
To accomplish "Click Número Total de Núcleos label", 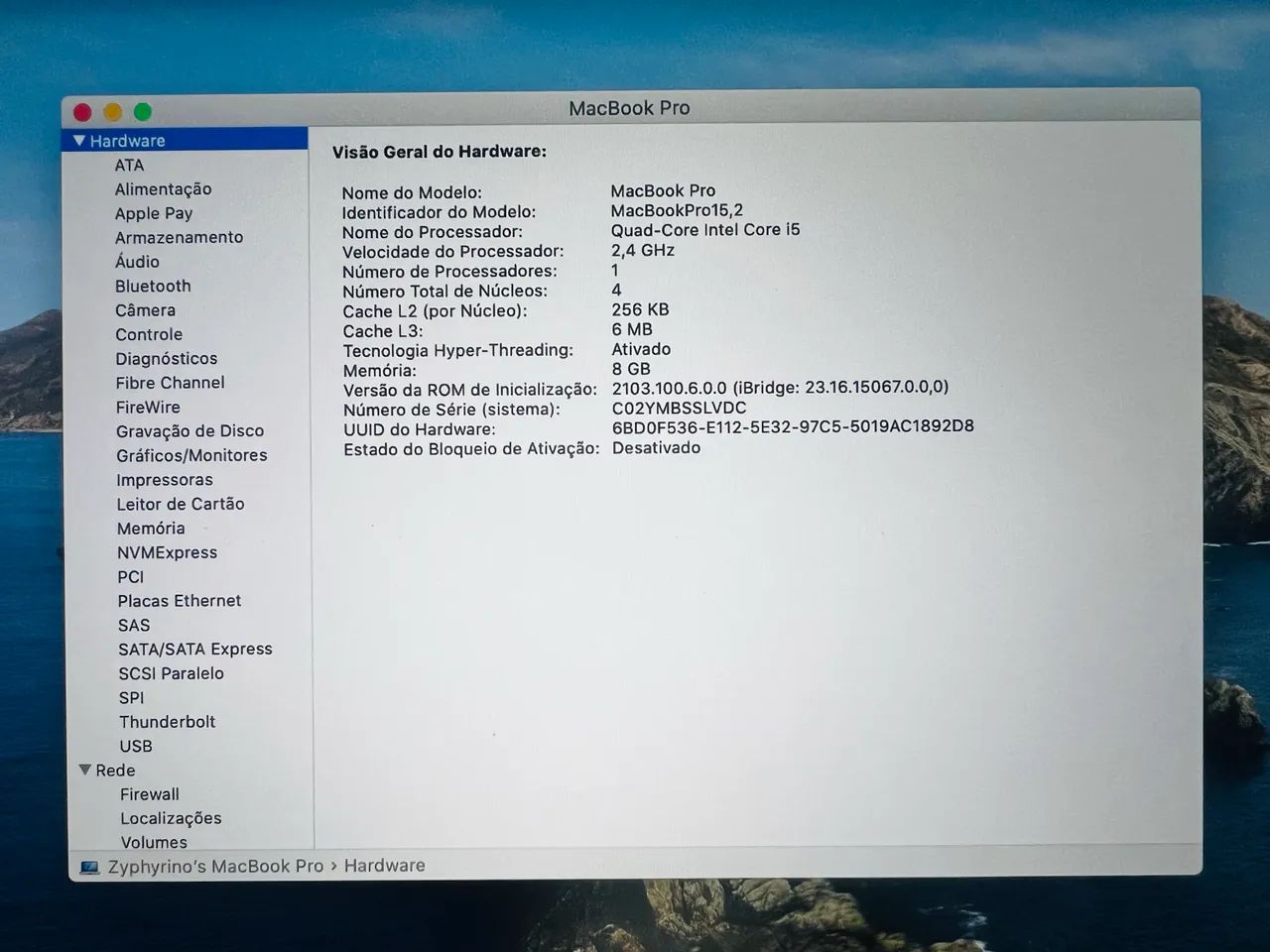I will click(x=444, y=291).
